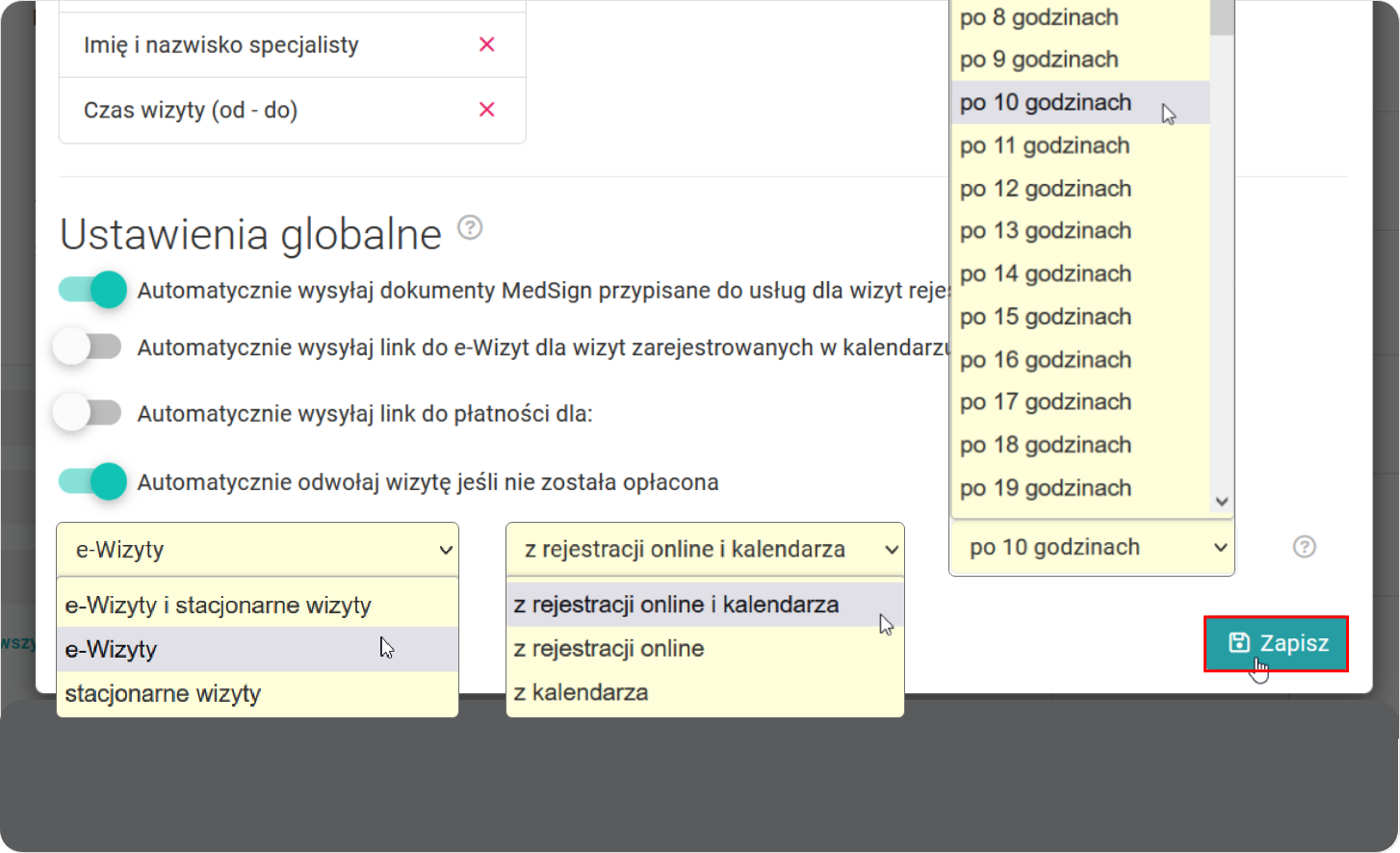Select 'po 15 godzinach' option
This screenshot has width=1400, height=853.
pyautogui.click(x=1080, y=317)
